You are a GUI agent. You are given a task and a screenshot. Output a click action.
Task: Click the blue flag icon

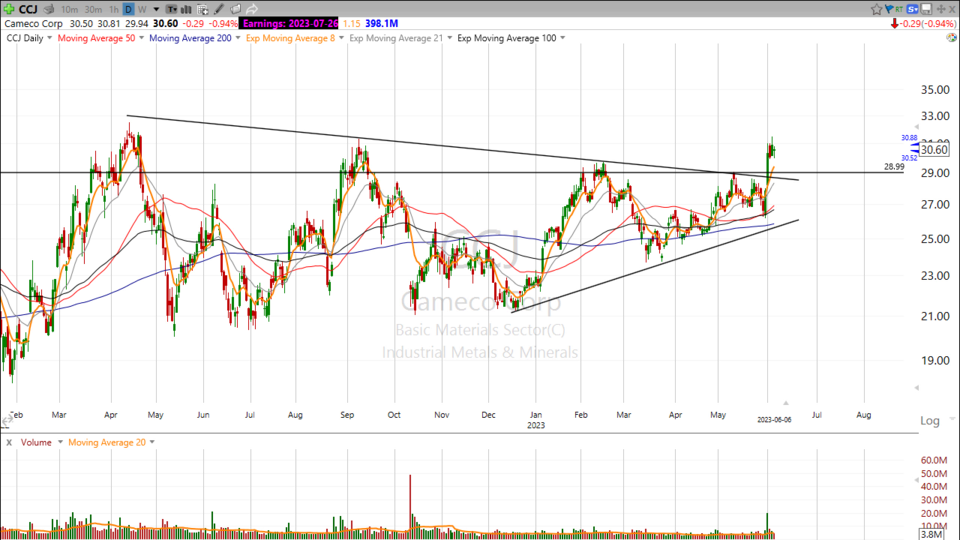(888, 9)
